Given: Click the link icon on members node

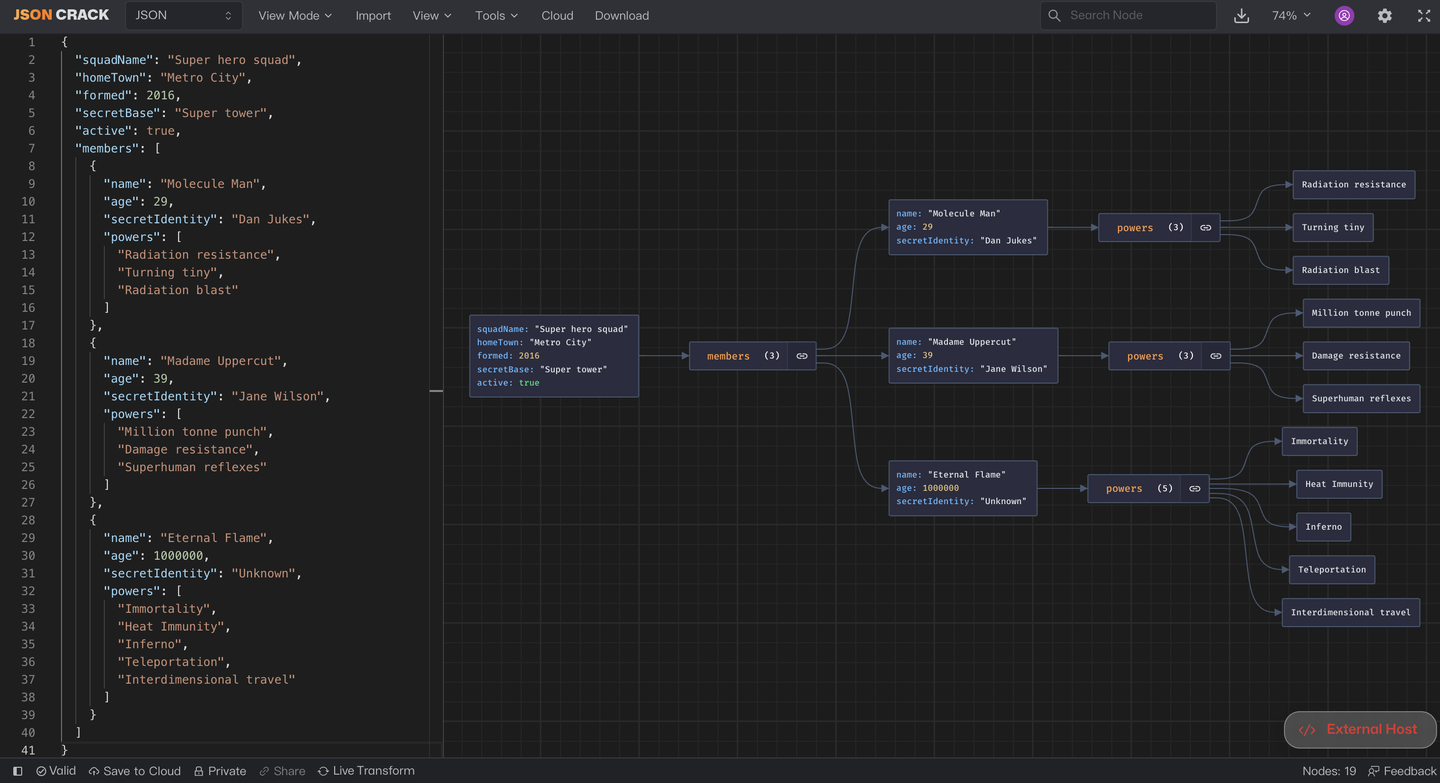Looking at the screenshot, I should tap(802, 356).
